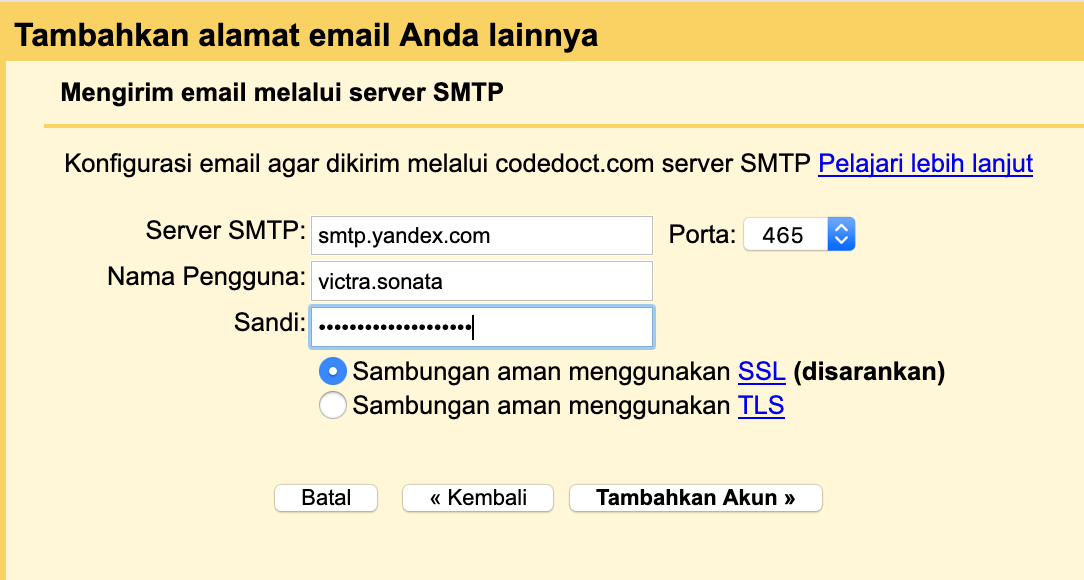Click the "Porta:" label
This screenshot has width=1084, height=580.
coord(702,236)
